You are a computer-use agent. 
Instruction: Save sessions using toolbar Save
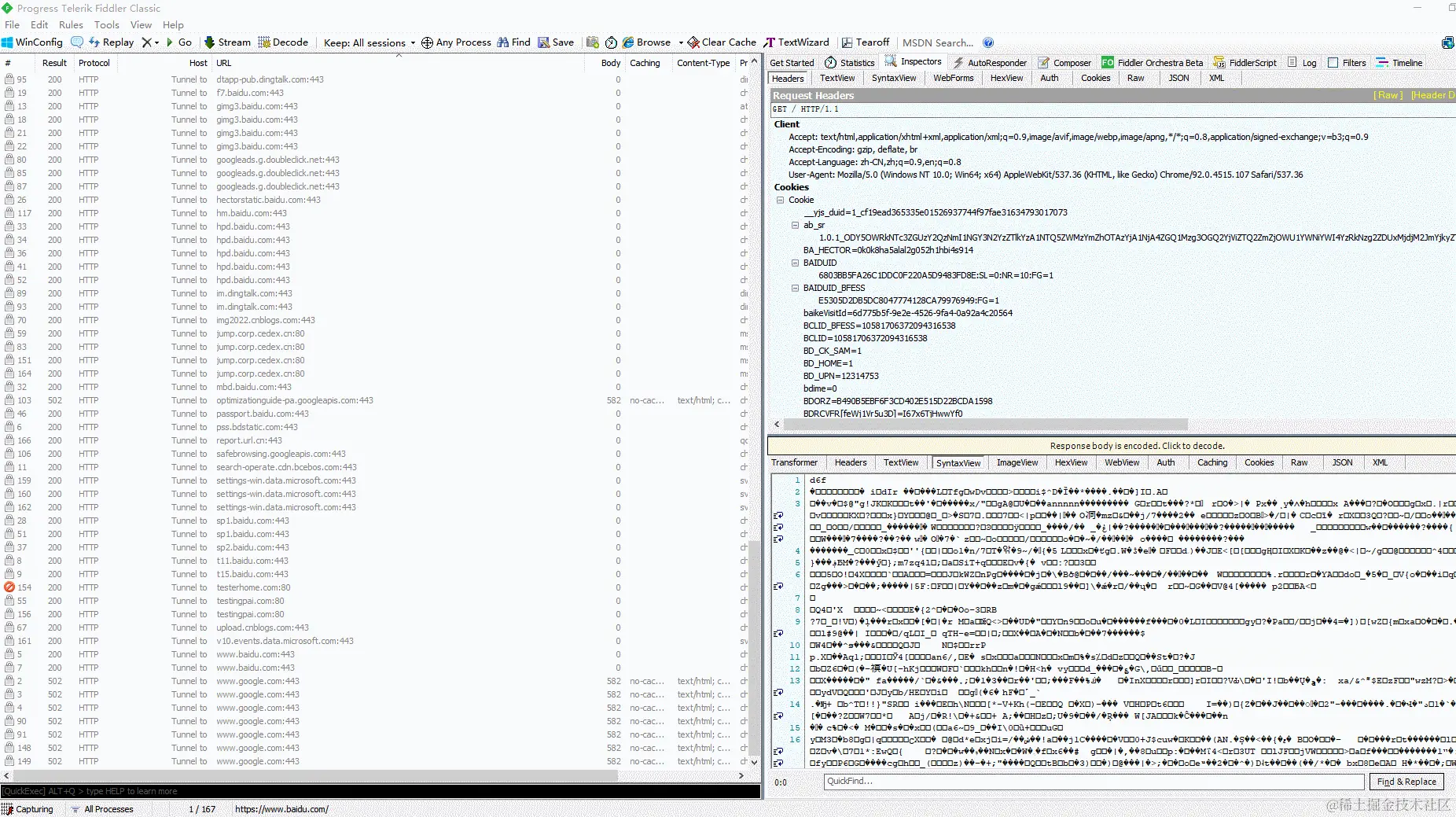(x=556, y=42)
